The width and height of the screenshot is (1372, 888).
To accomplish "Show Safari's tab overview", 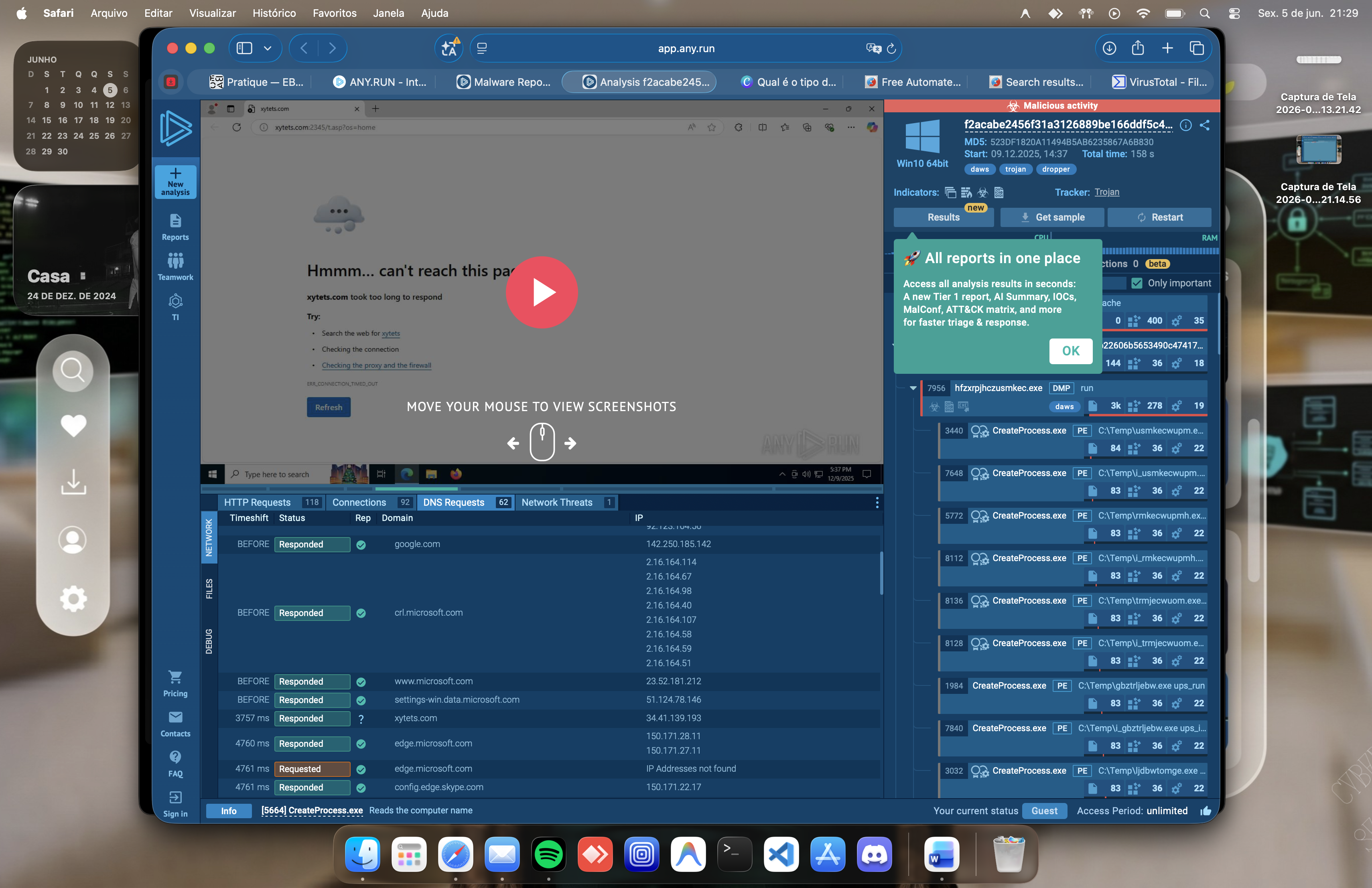I will click(1197, 49).
